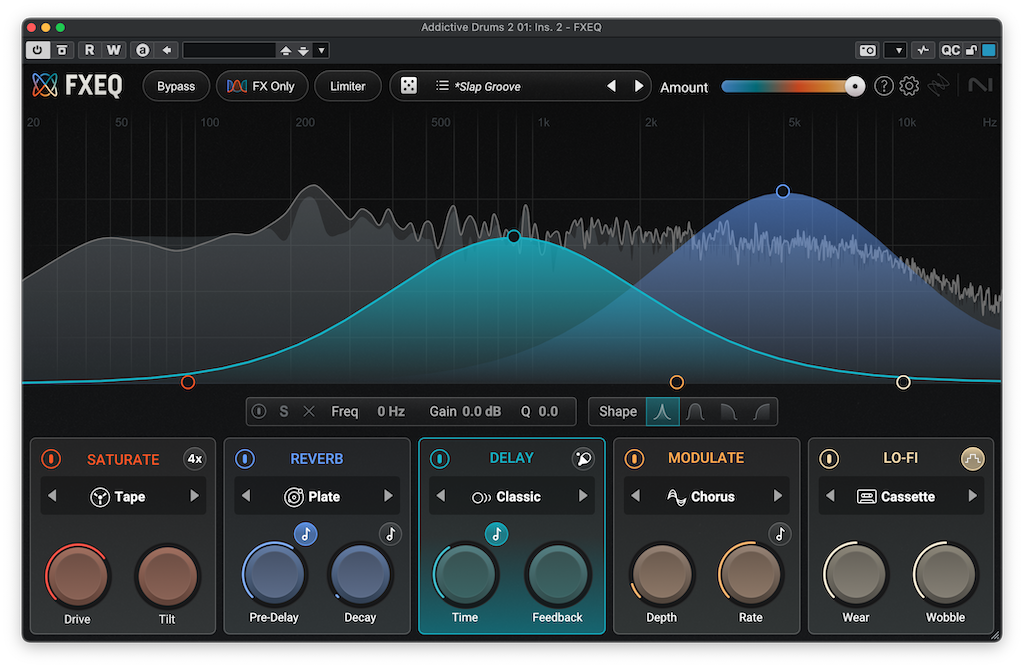The image size is (1024, 668).
Task: Select the low-cut filter shape
Action: click(x=761, y=411)
